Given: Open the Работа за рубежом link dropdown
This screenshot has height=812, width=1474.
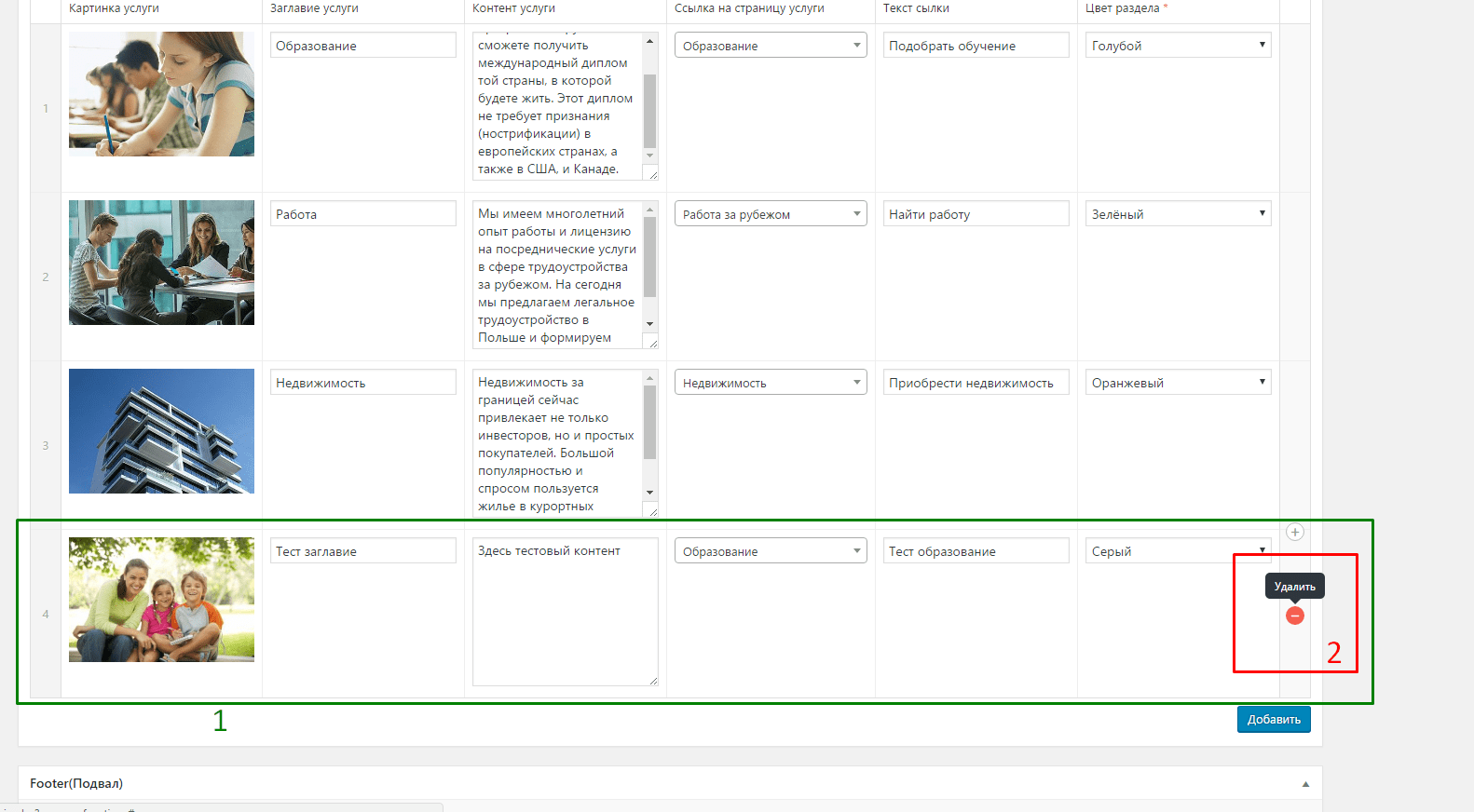Looking at the screenshot, I should tap(771, 213).
